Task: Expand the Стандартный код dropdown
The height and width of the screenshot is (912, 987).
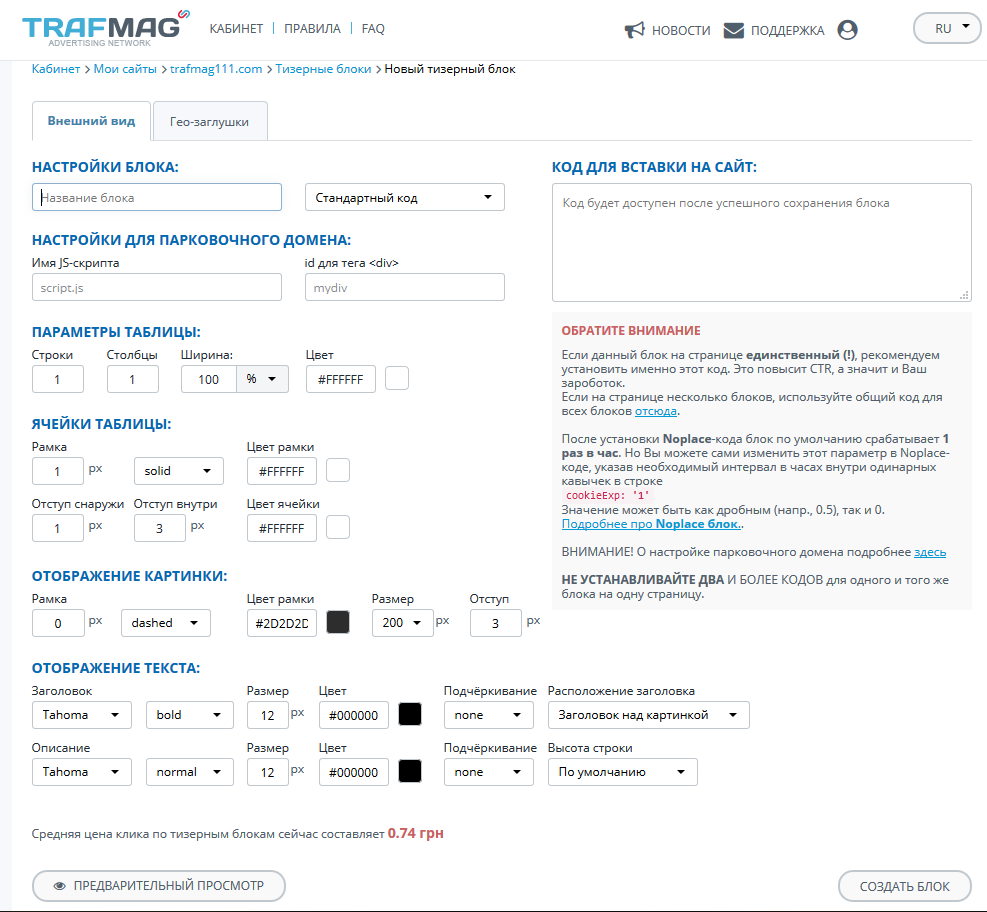Action: click(404, 198)
